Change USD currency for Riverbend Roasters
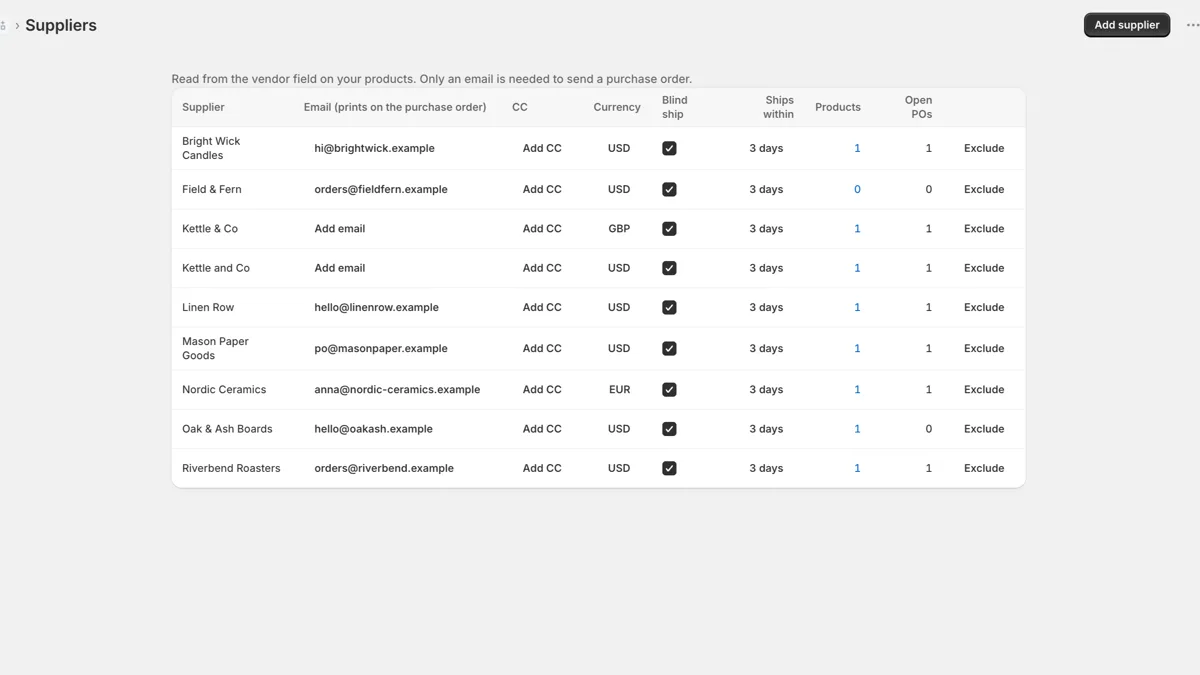 pyautogui.click(x=619, y=468)
